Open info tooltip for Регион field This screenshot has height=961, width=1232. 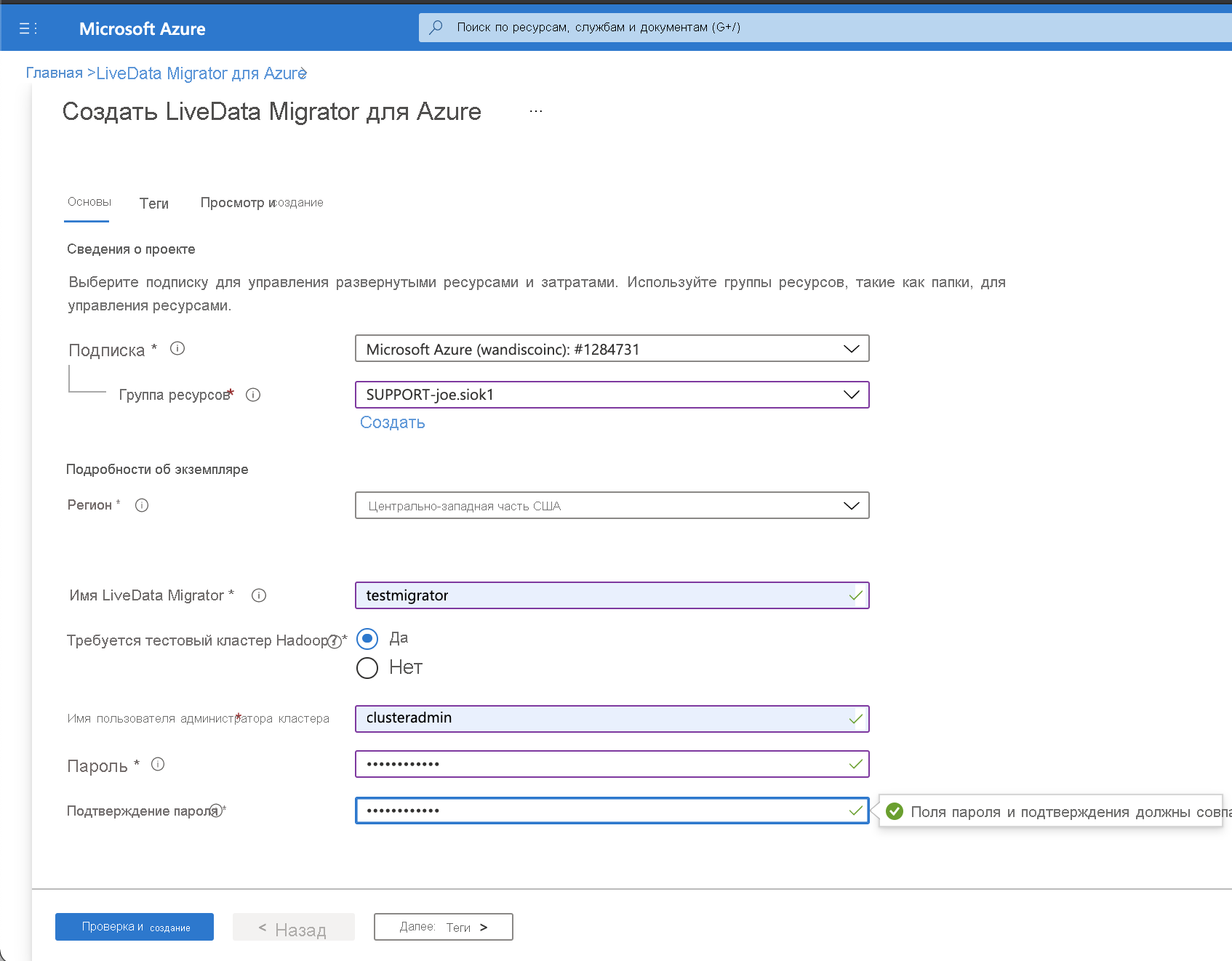coord(142,505)
